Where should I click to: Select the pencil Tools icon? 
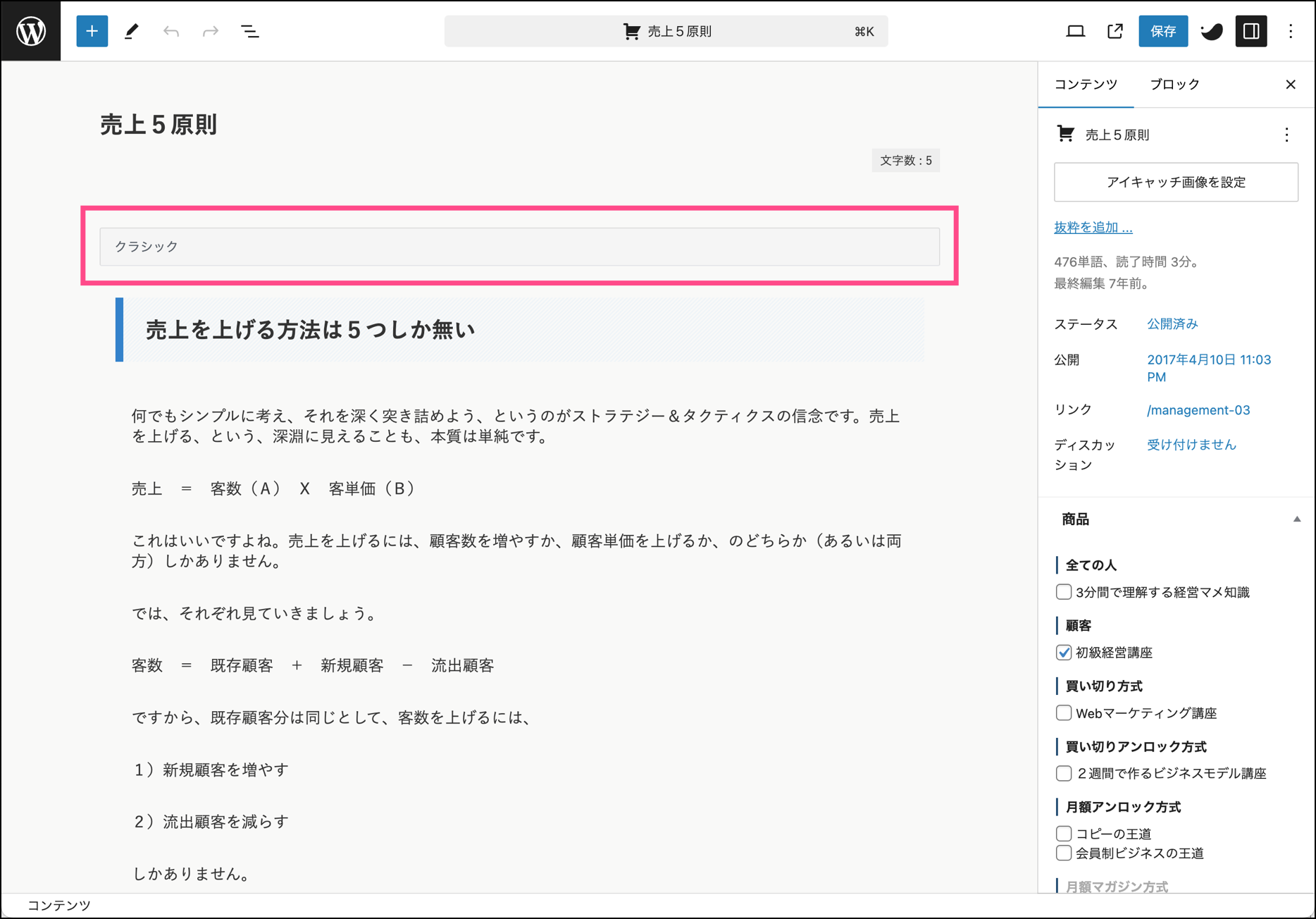pos(132,31)
